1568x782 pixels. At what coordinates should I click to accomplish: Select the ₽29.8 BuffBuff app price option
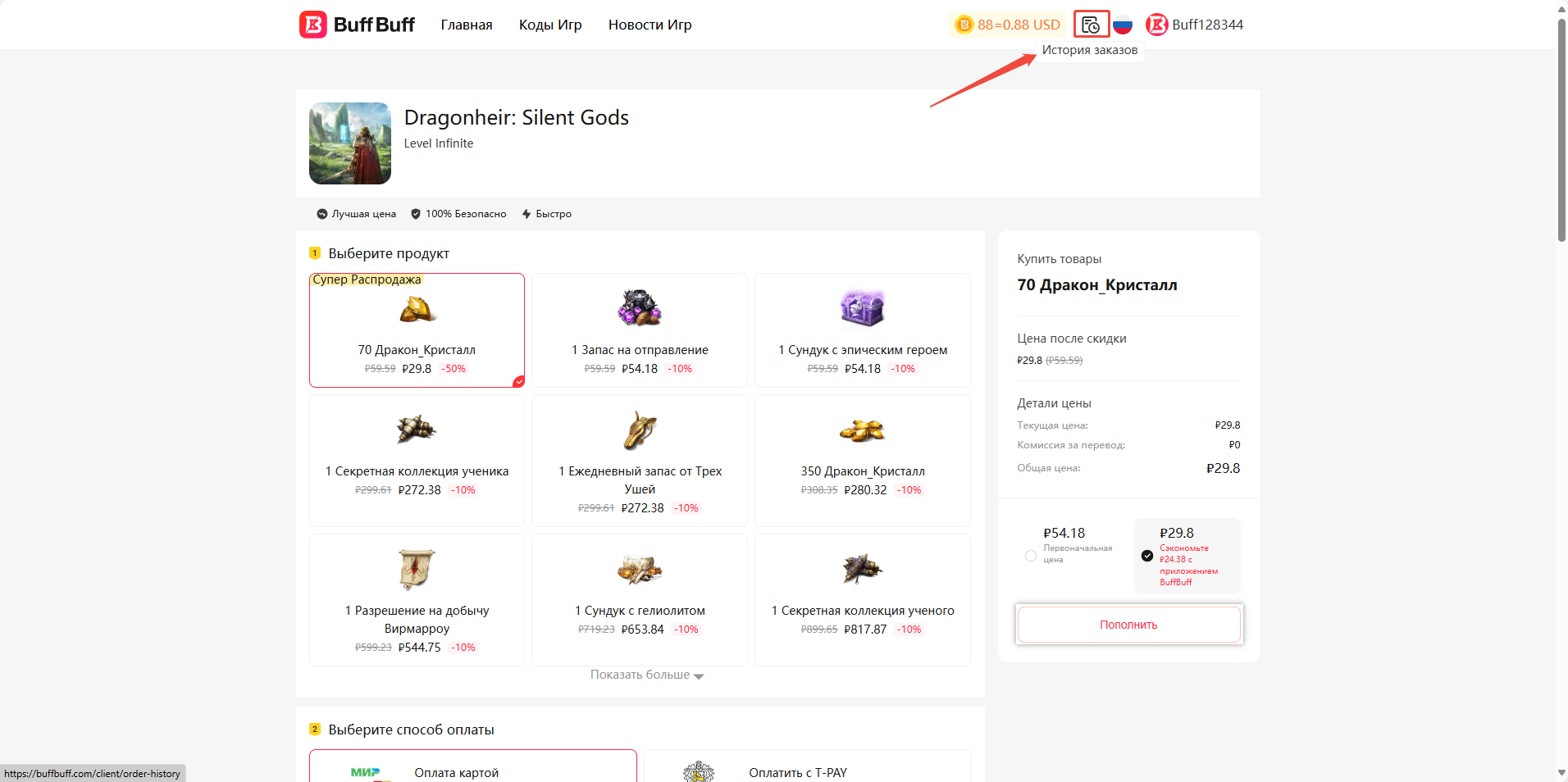point(1147,556)
